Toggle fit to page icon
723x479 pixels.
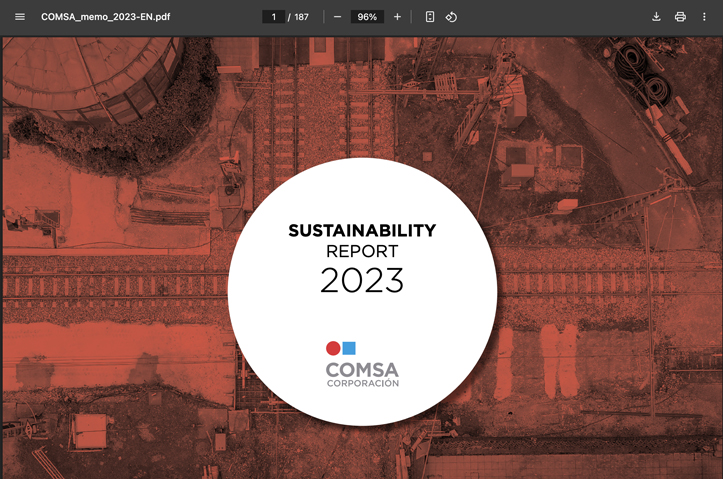(x=430, y=17)
